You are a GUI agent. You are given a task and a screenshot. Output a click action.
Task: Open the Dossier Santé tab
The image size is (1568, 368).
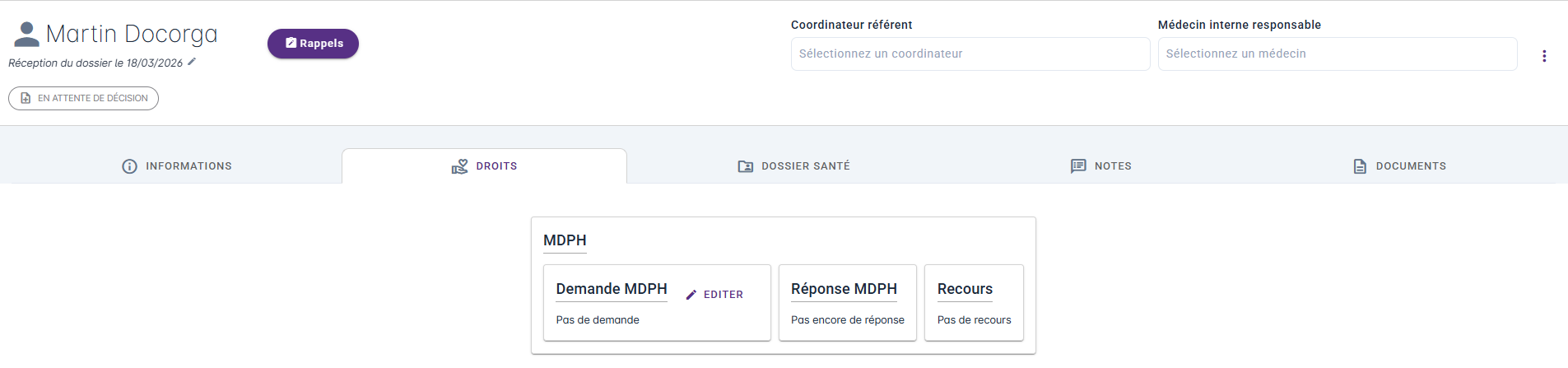[805, 166]
